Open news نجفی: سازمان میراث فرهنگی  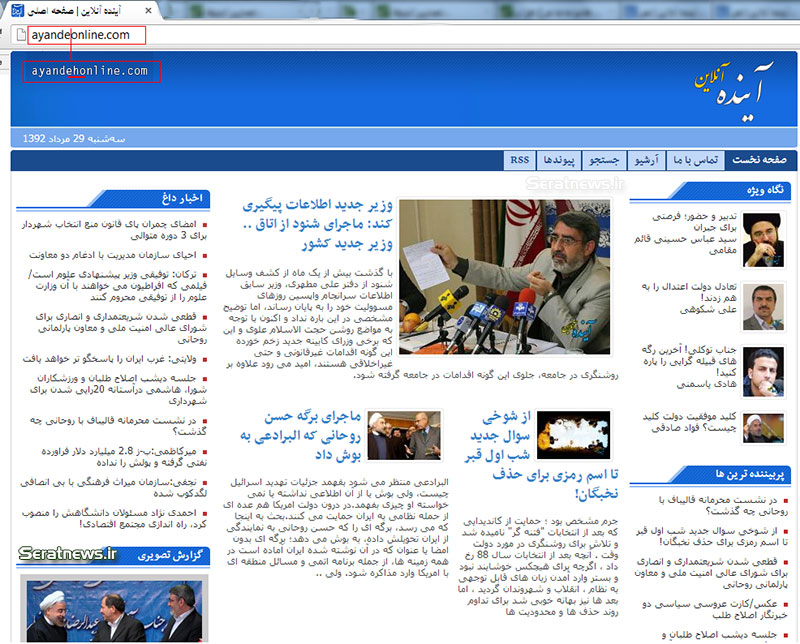[114, 487]
